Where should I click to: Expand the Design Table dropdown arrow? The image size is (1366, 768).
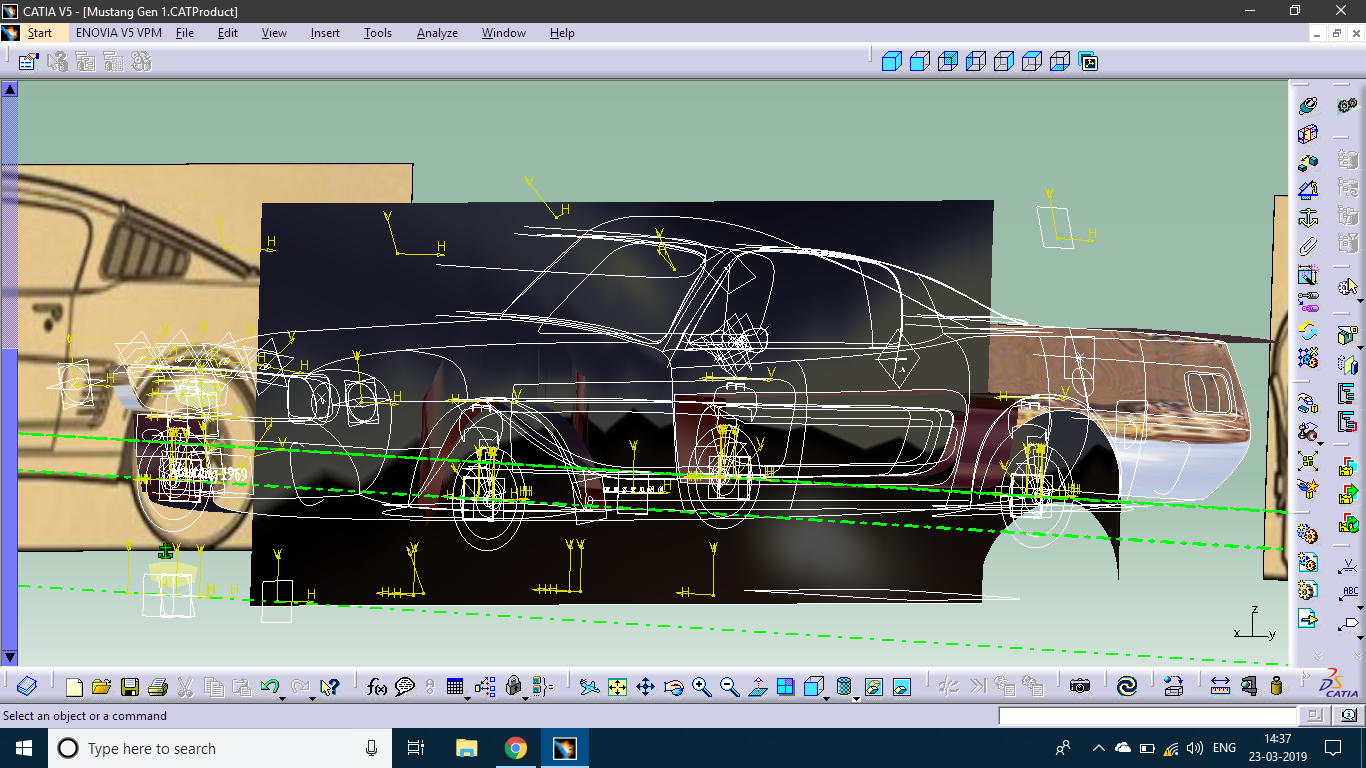[468, 697]
